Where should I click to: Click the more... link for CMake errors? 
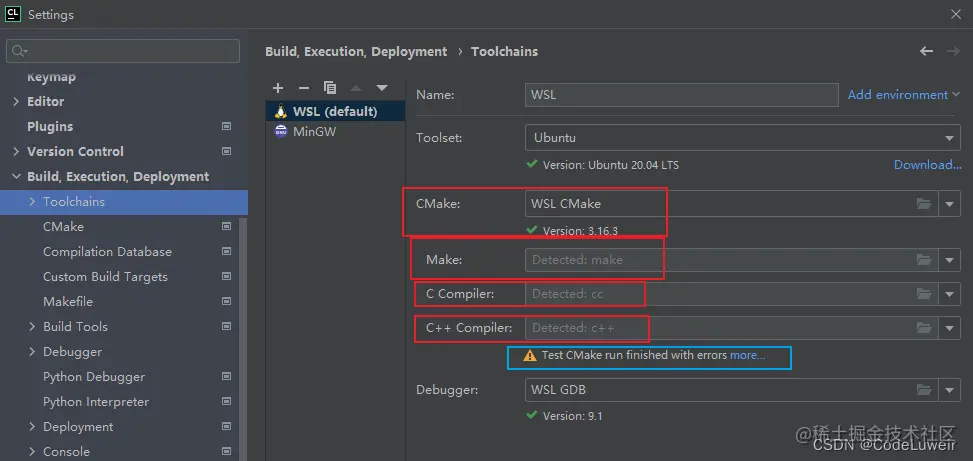pyautogui.click(x=748, y=356)
